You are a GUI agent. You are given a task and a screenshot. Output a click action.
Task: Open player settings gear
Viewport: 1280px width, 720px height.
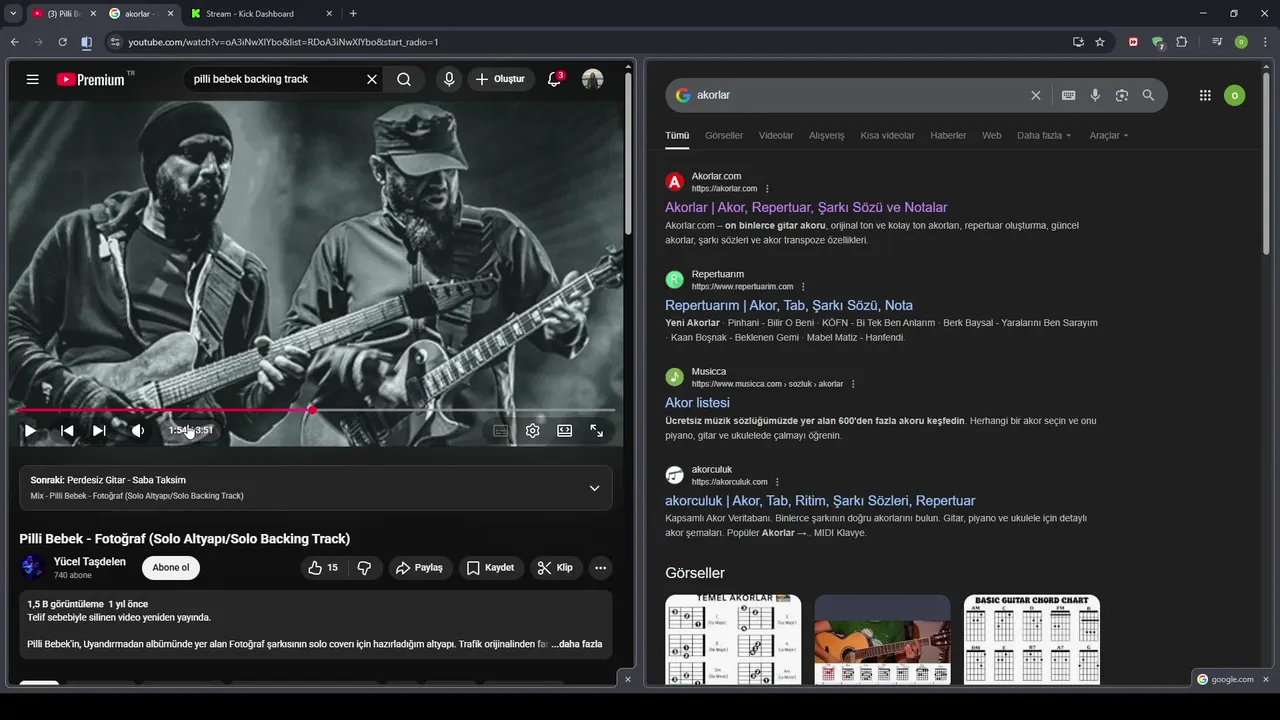[533, 431]
